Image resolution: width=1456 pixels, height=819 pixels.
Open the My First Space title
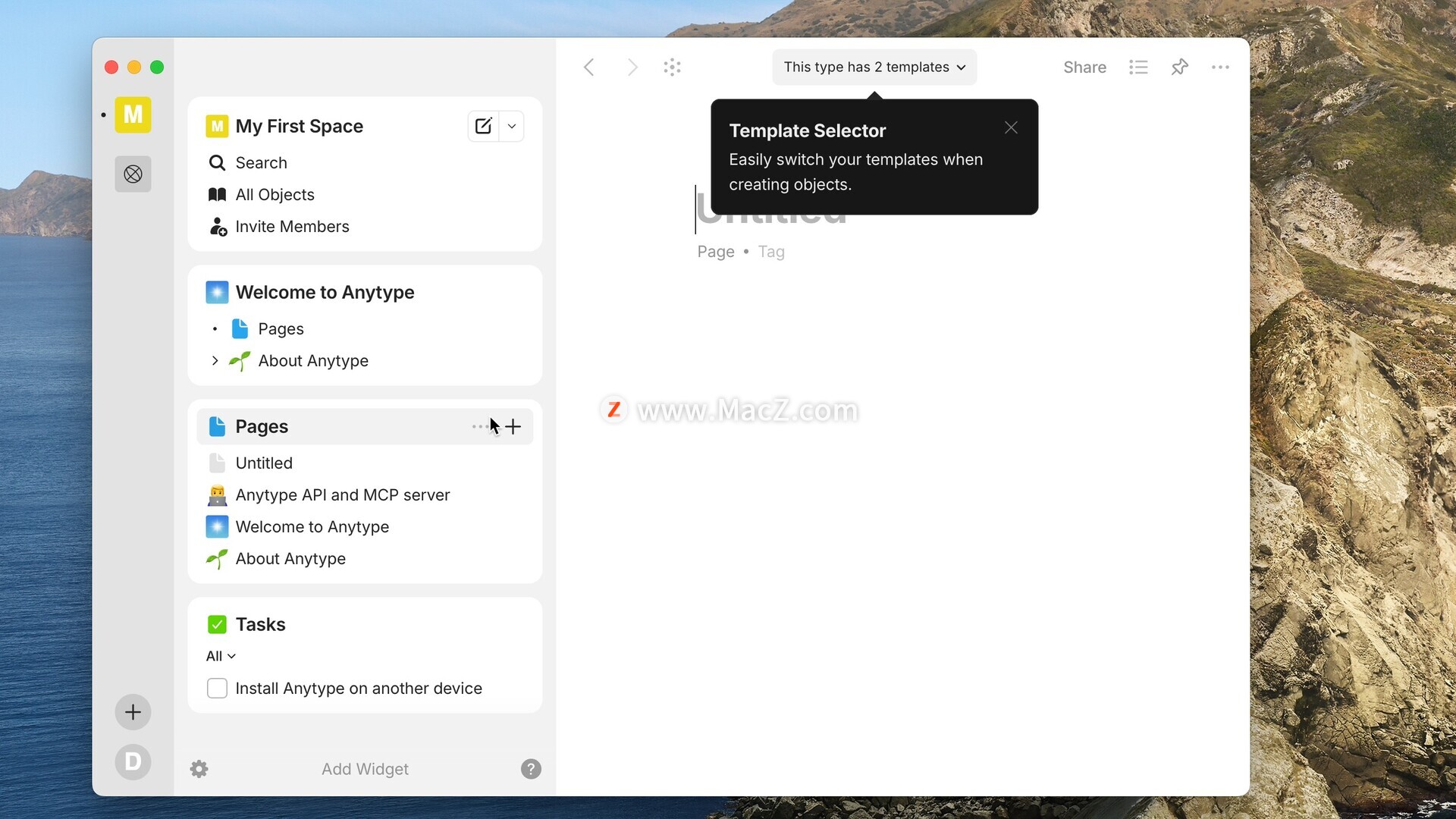pos(299,126)
